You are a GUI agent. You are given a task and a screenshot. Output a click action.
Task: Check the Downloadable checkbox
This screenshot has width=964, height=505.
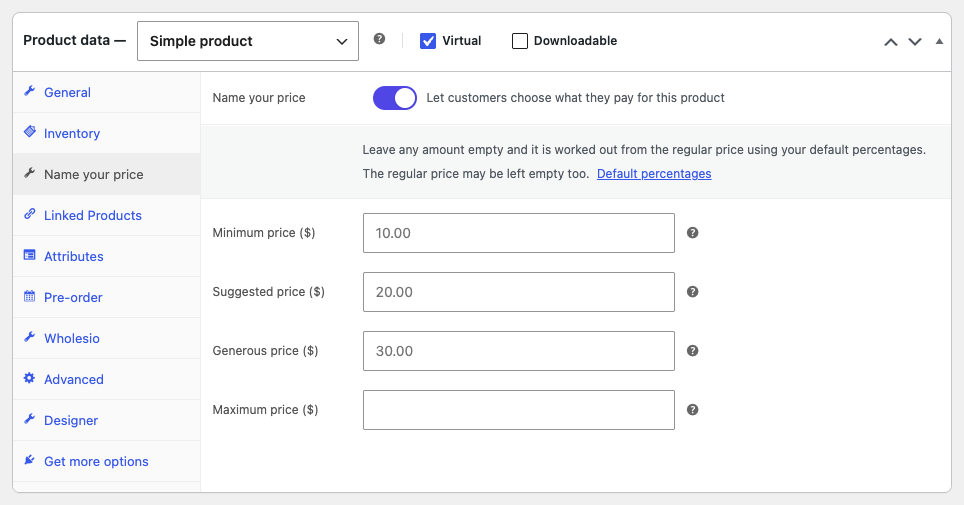coord(520,41)
